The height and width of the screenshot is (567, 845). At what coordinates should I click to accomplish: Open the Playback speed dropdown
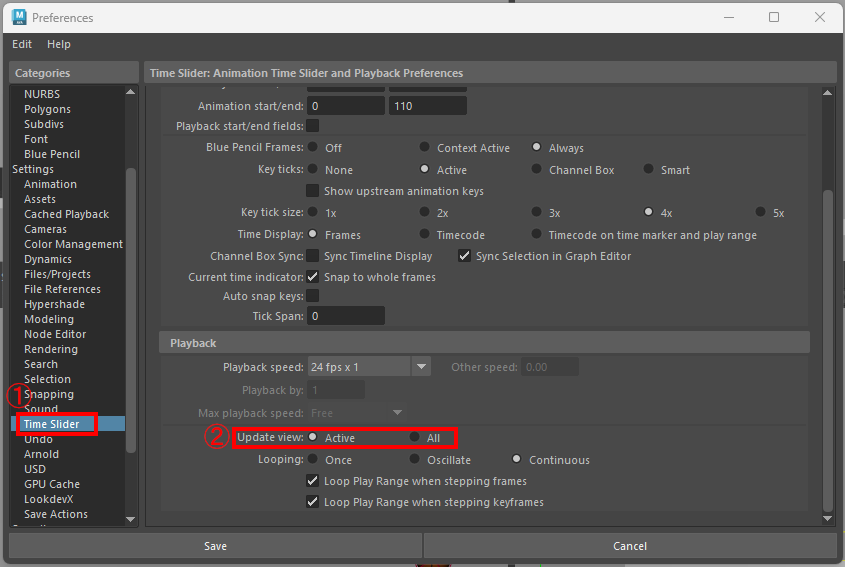(x=421, y=367)
